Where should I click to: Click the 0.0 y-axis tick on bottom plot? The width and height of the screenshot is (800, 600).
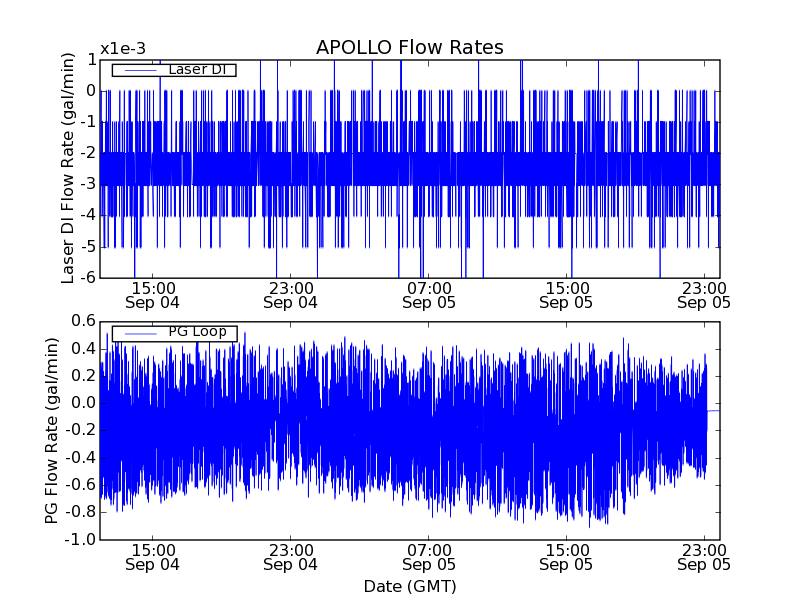(x=83, y=403)
